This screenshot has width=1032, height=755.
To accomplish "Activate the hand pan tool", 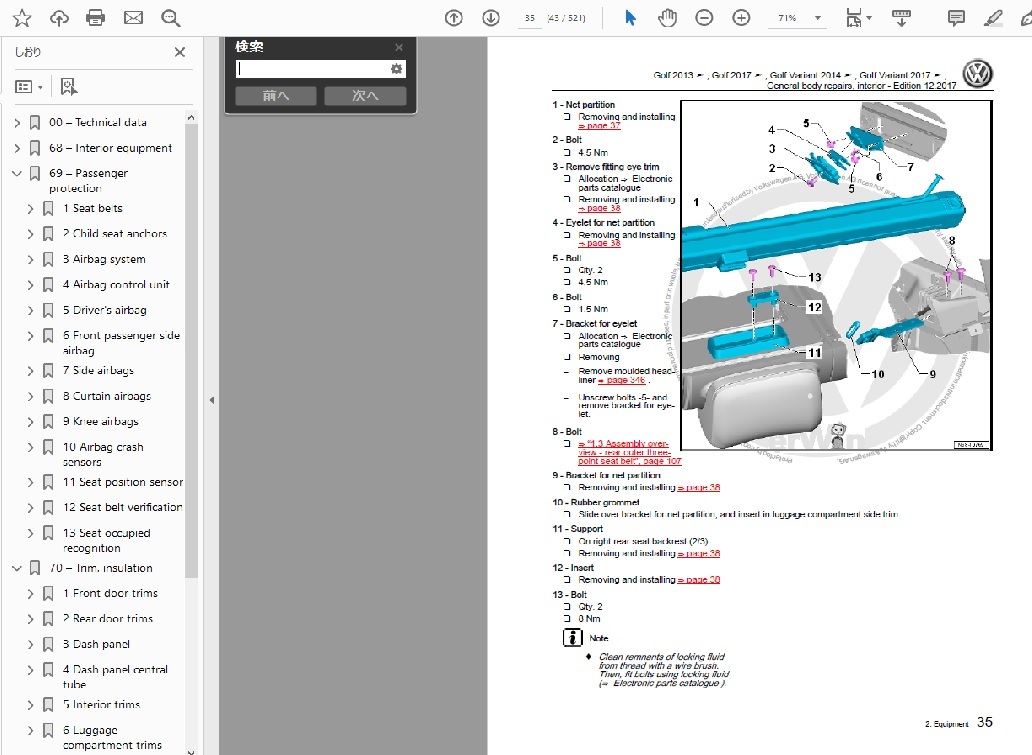I will (667, 18).
